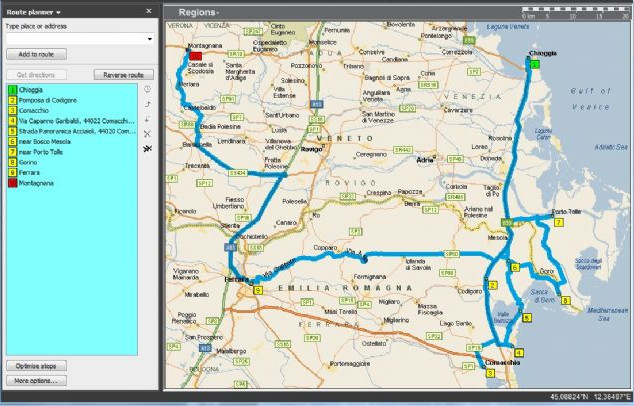Expand the address suggestions dropdown arrow

tap(149, 39)
